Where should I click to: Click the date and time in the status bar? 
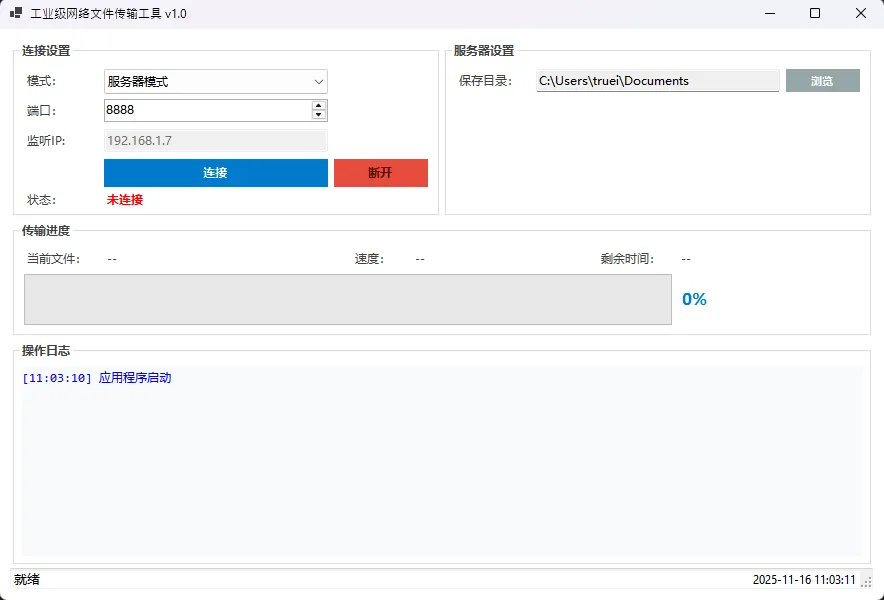point(803,580)
